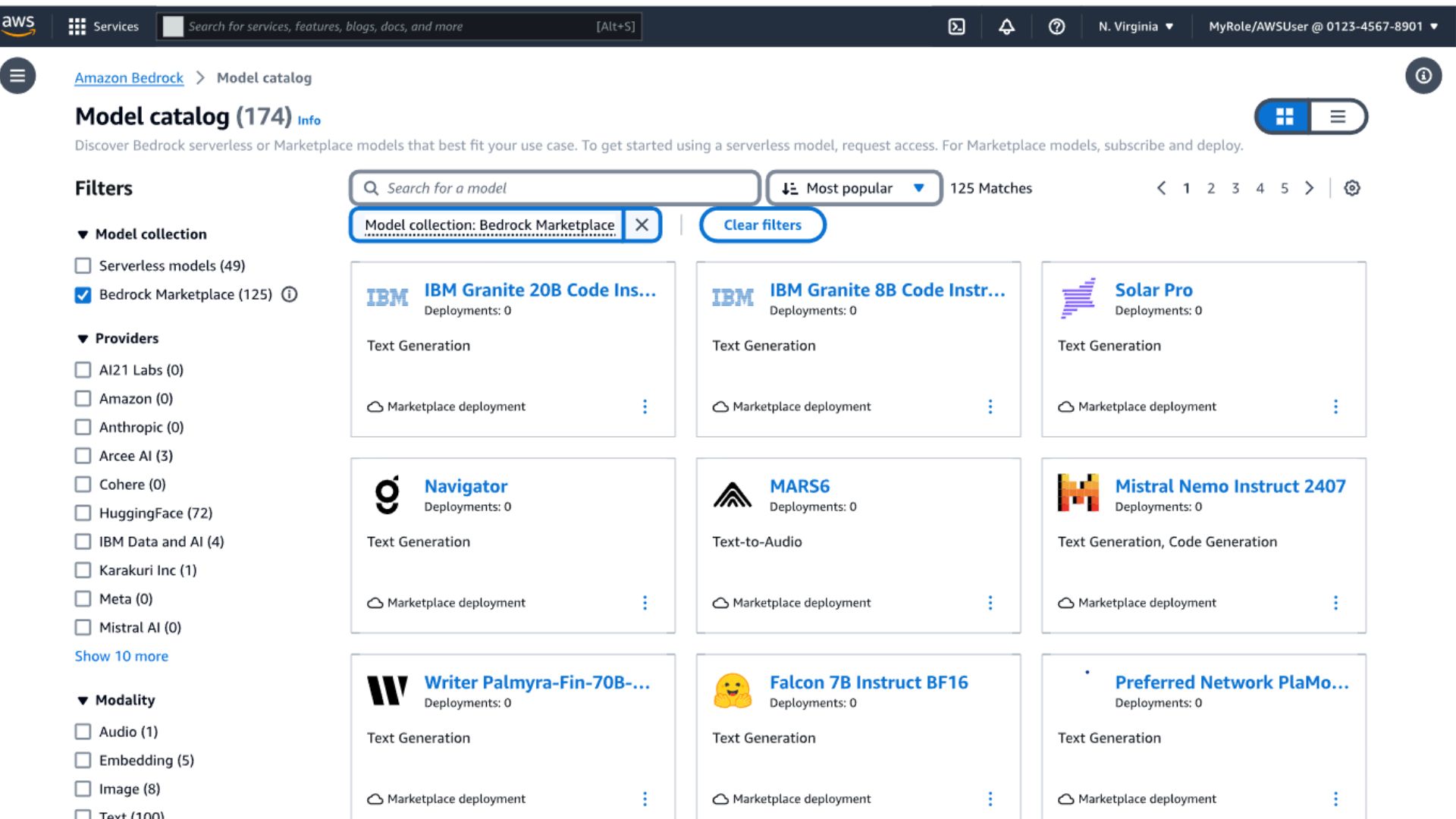Screen dimensions: 1456x819
Task: Check the Audio modality filter
Action: [x=83, y=732]
